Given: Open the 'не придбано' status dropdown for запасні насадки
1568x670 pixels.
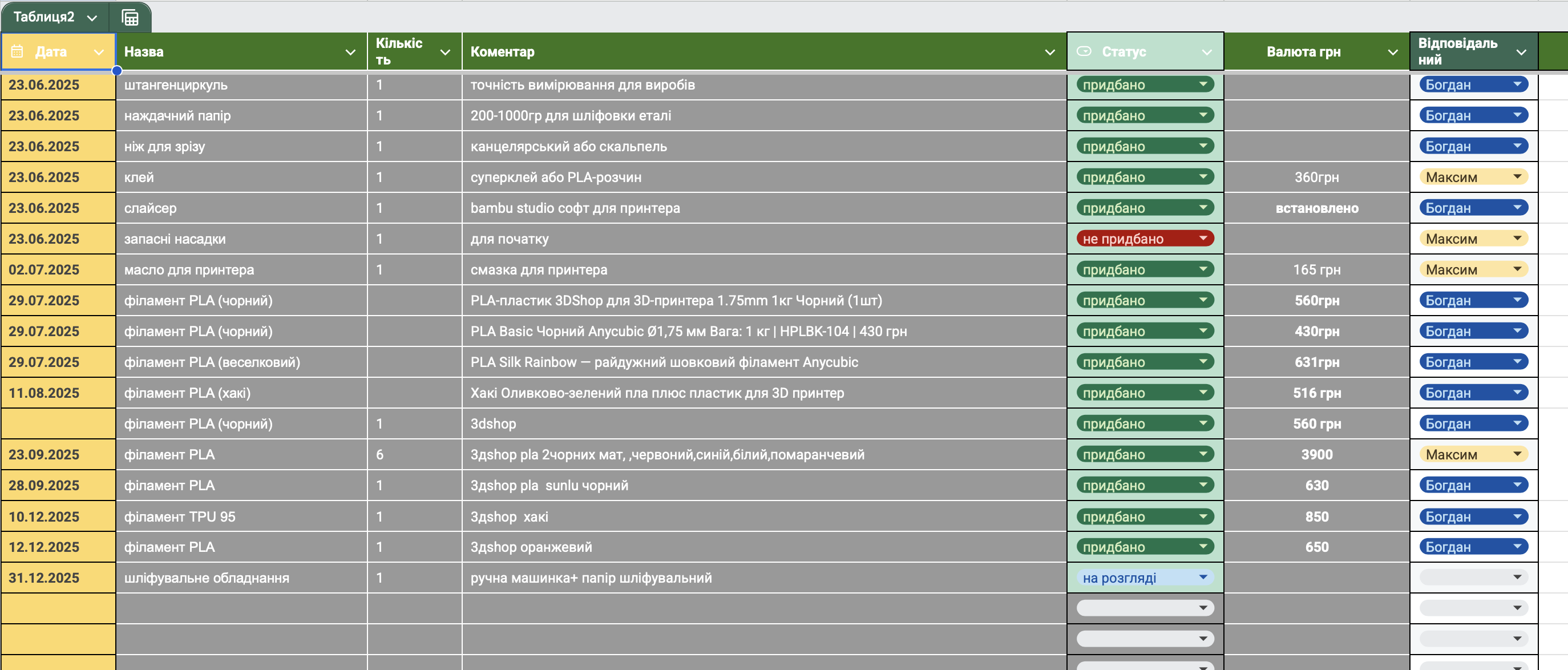Looking at the screenshot, I should (x=1145, y=239).
